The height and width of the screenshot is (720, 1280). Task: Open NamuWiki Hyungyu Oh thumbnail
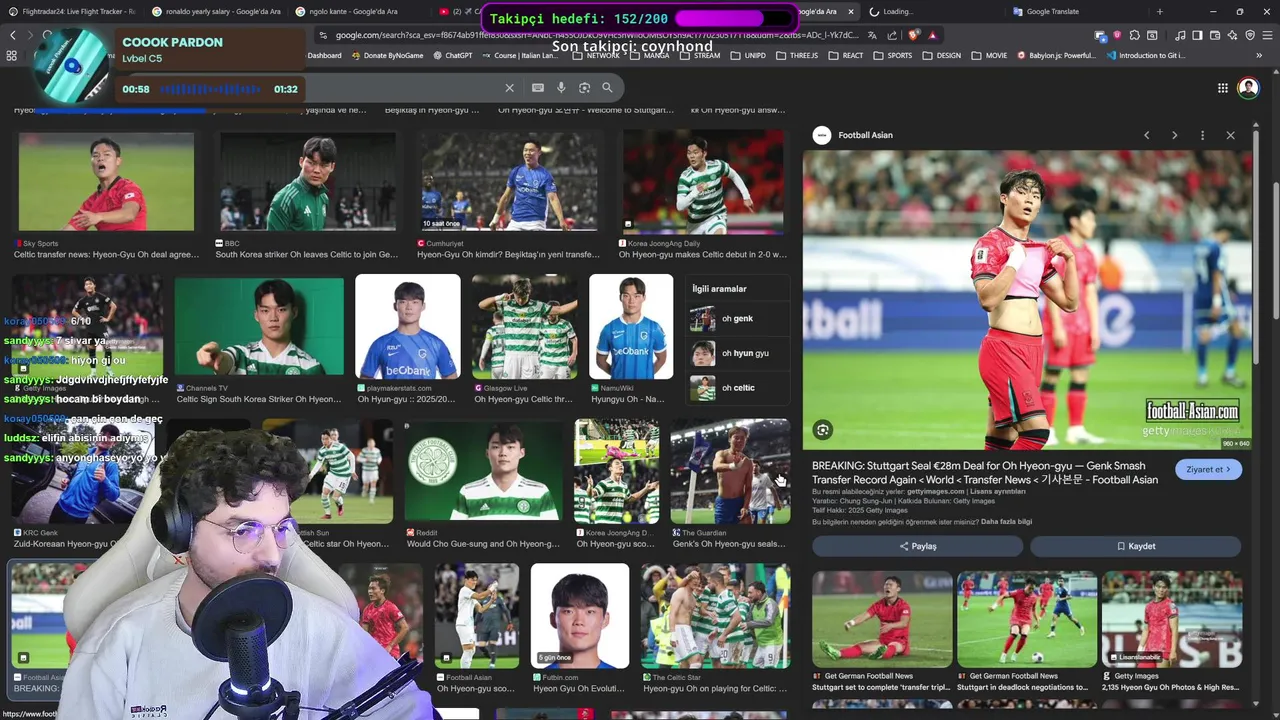pos(631,327)
